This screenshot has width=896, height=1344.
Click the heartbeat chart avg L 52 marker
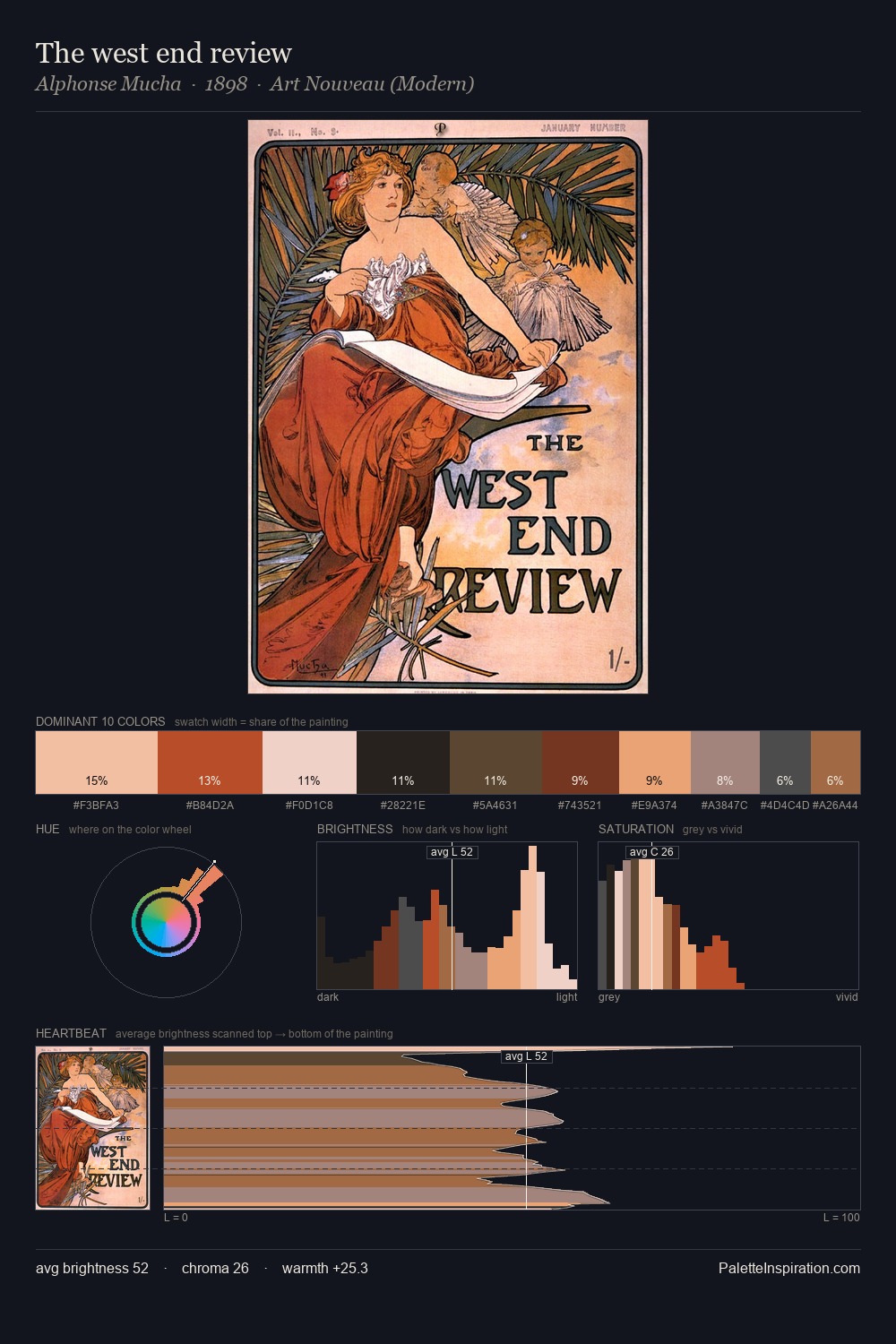click(x=526, y=1056)
